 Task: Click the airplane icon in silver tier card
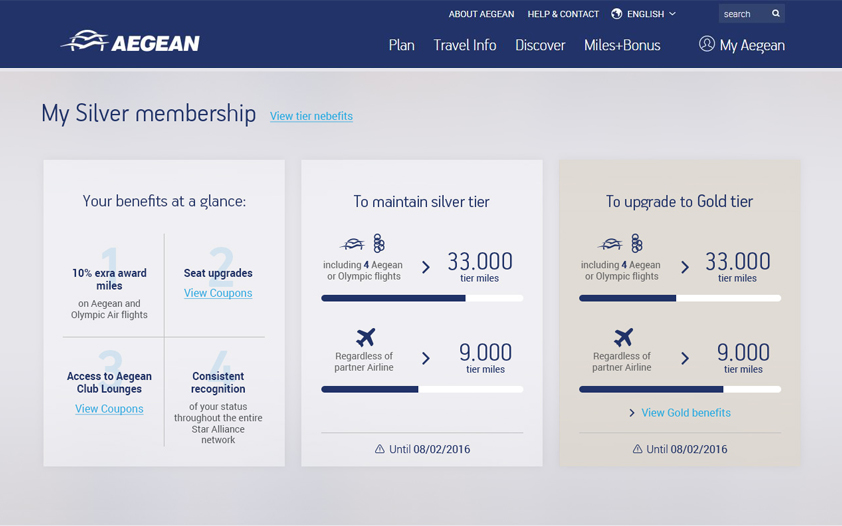(365, 338)
